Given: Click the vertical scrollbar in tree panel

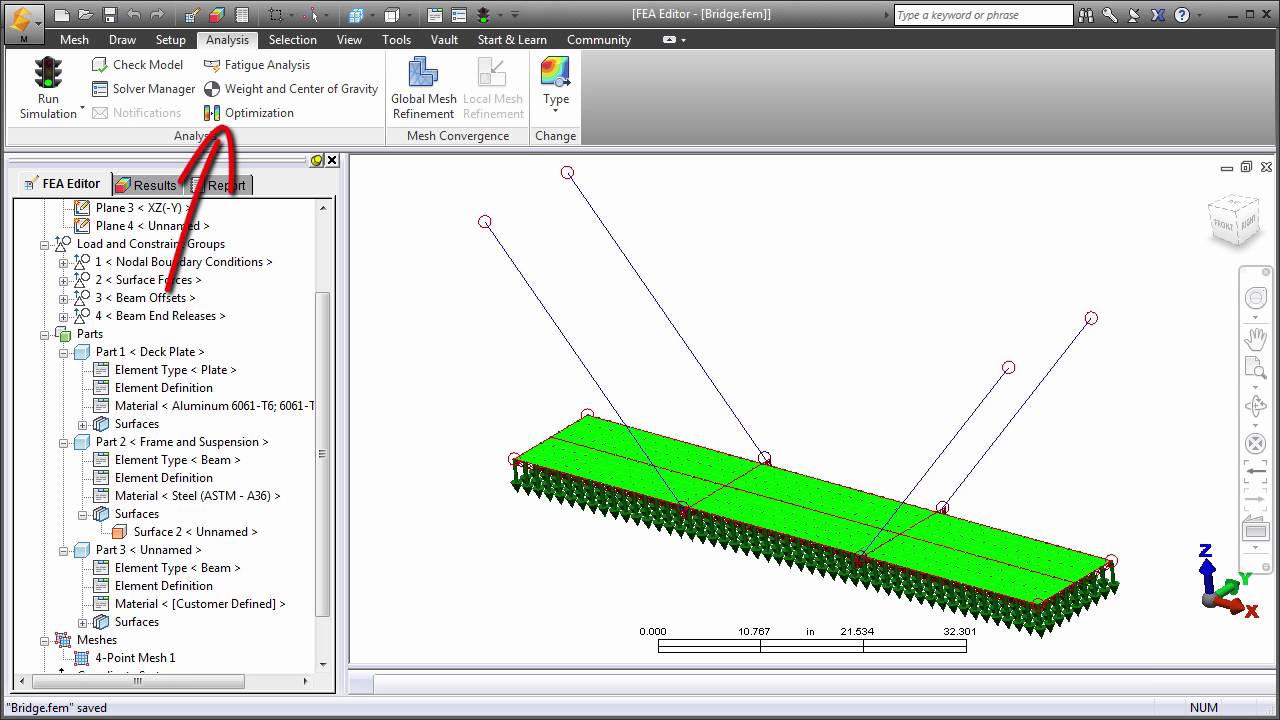Looking at the screenshot, I should (x=322, y=452).
